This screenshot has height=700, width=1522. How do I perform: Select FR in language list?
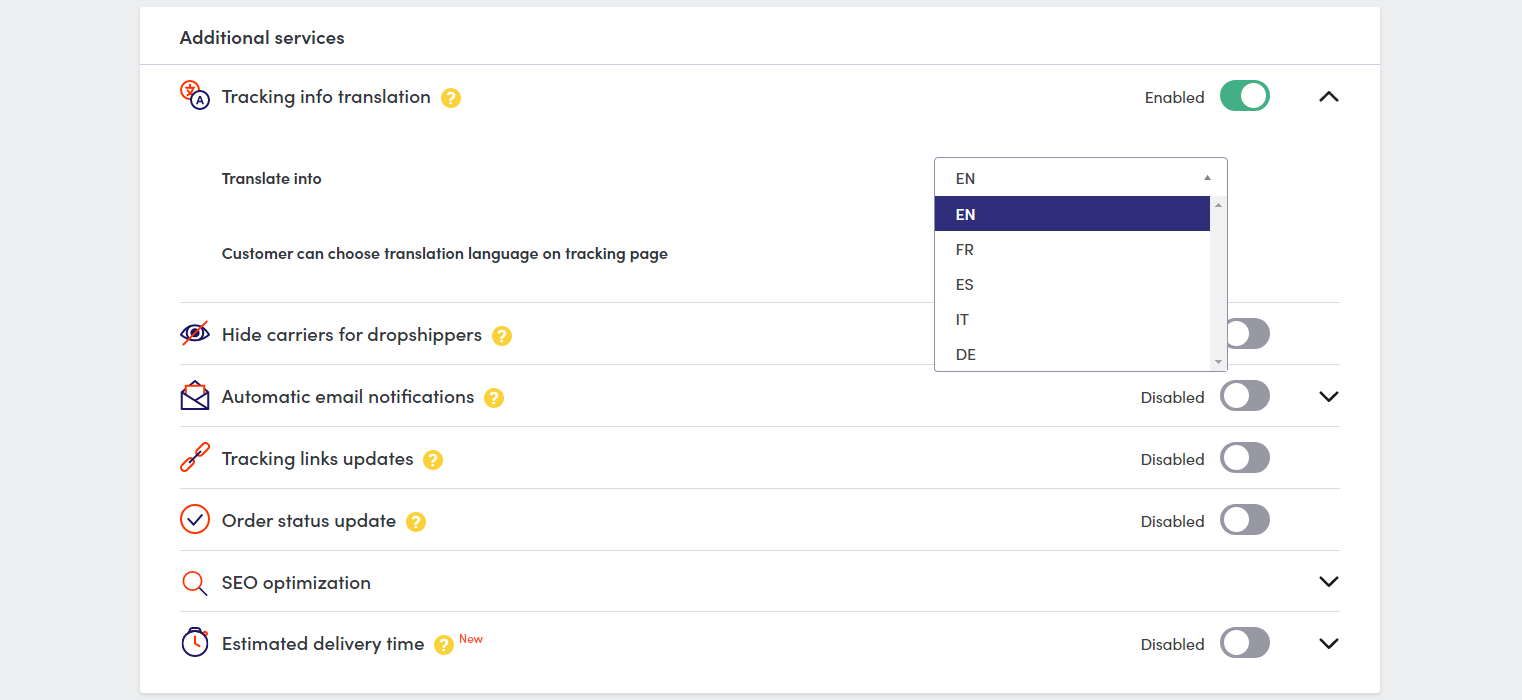pos(1072,249)
